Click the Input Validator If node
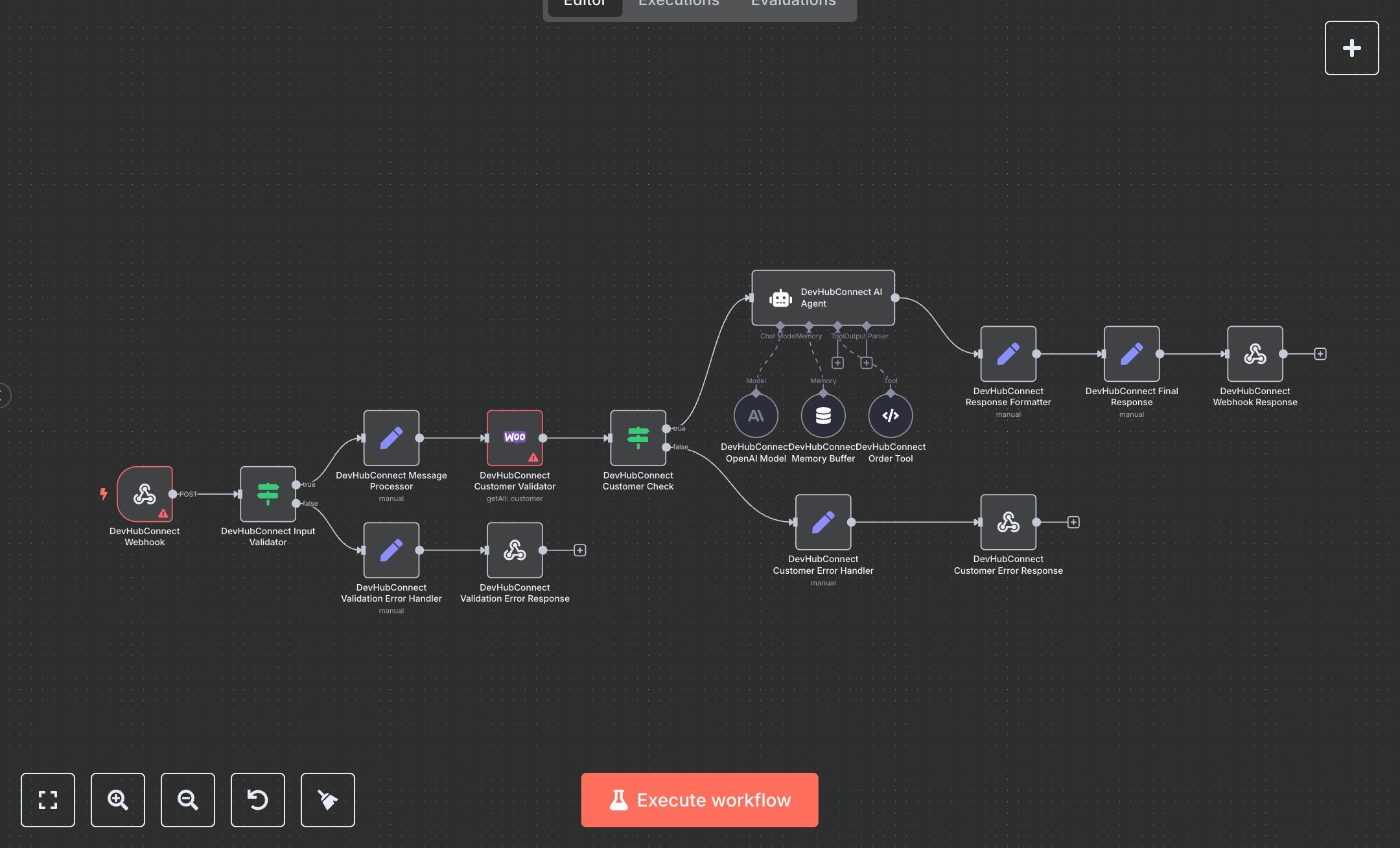This screenshot has width=1400, height=848. [268, 494]
